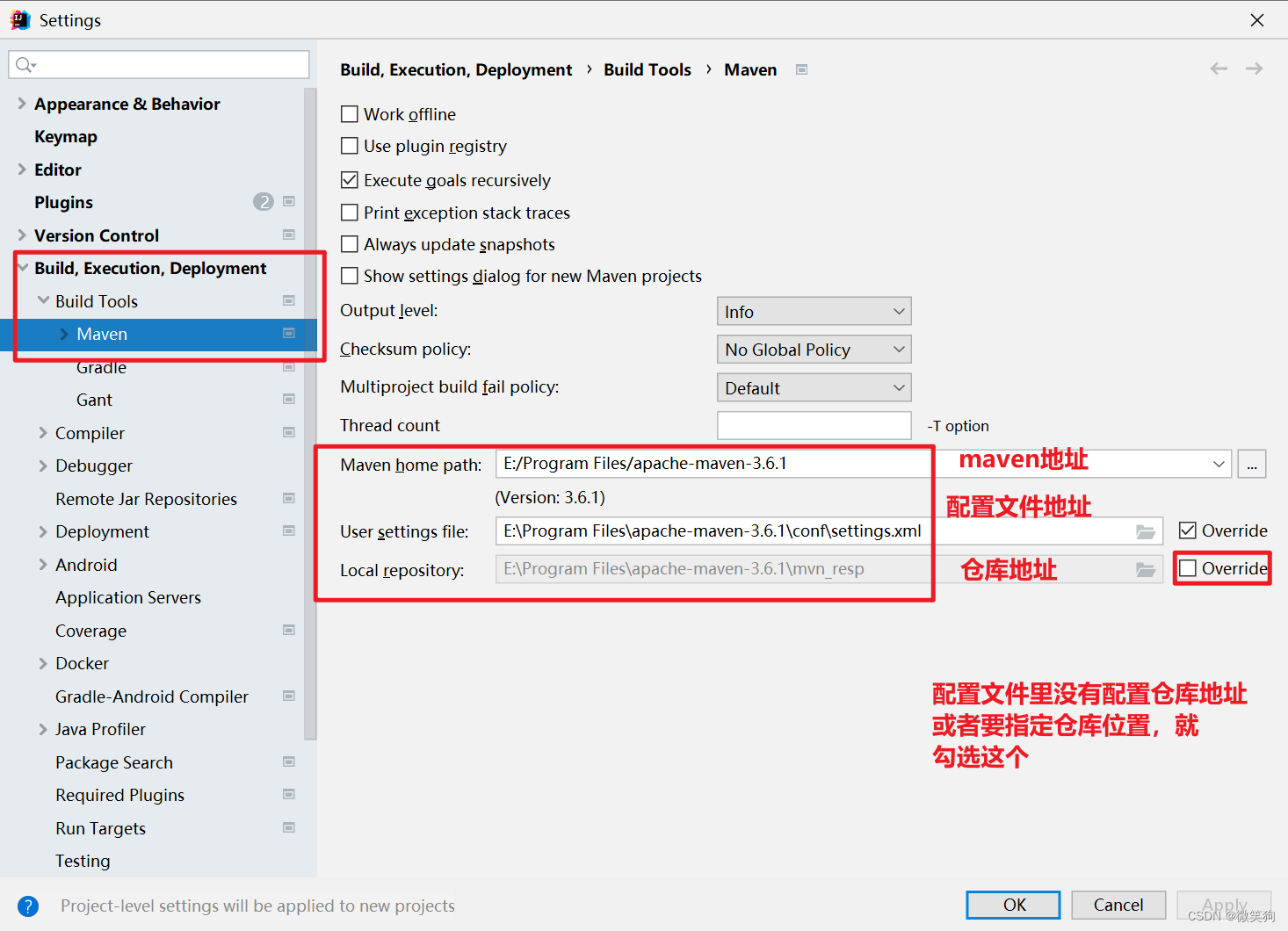Click the Maven breadcrumb label
Image resolution: width=1288 pixels, height=931 pixels.
click(750, 69)
